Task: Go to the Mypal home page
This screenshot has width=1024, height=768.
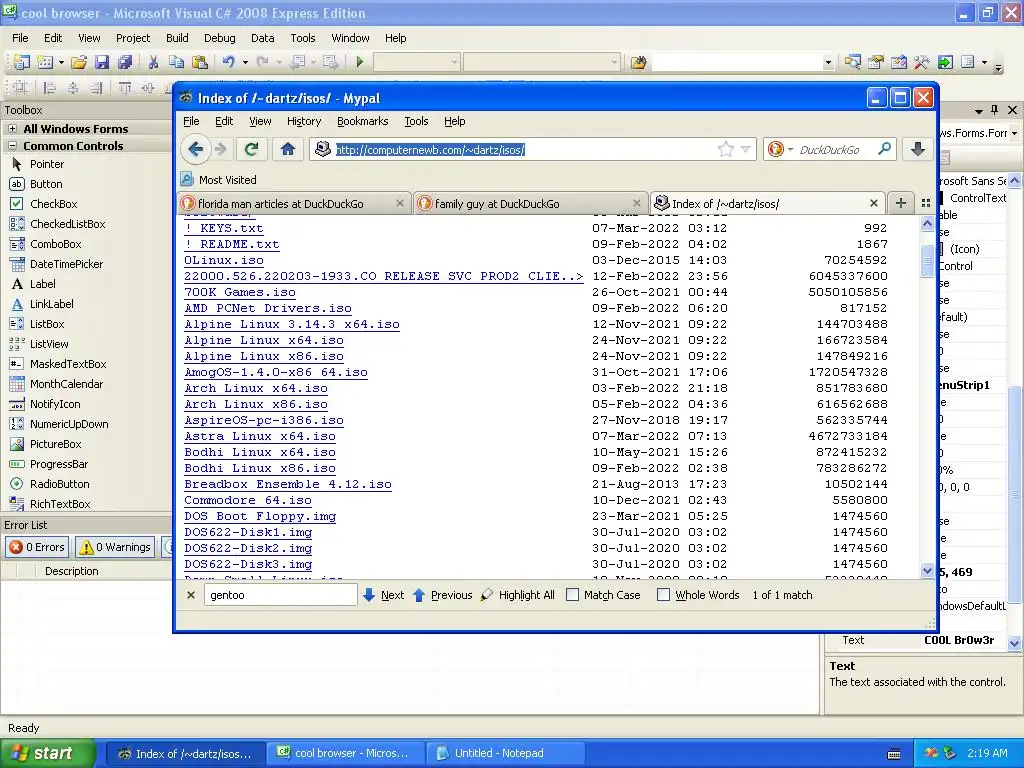Action: point(287,150)
